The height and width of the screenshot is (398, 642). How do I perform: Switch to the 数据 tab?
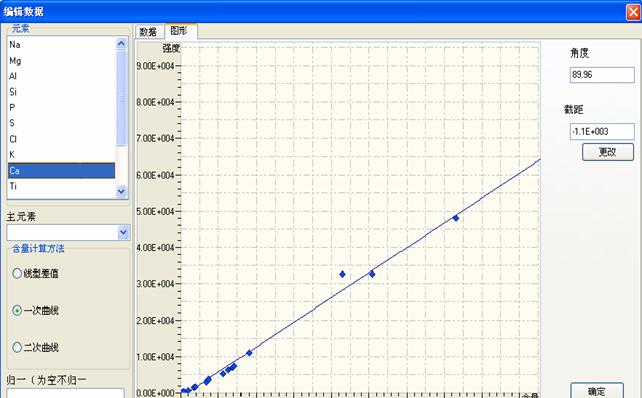(x=148, y=32)
